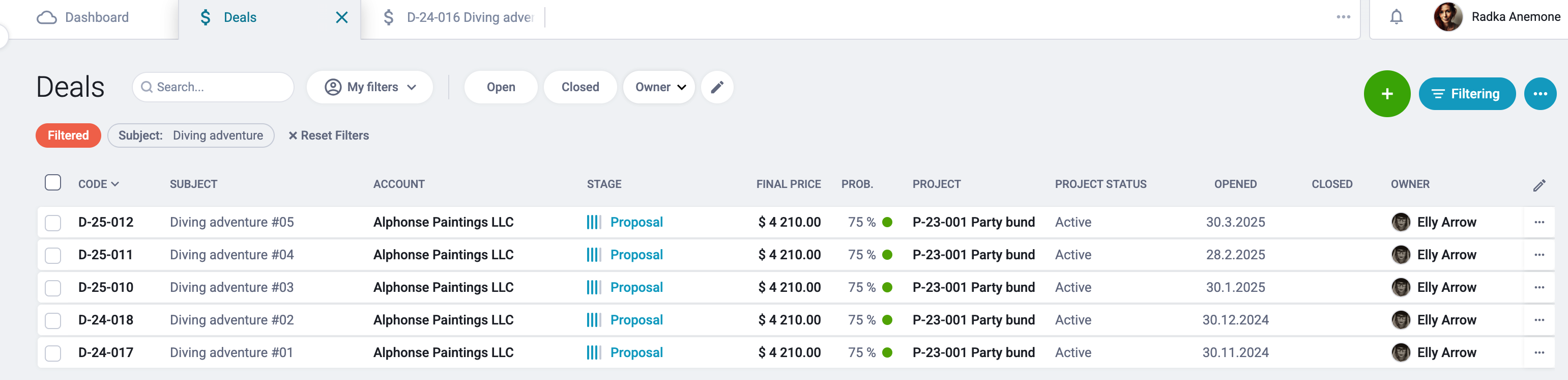Click the green probability dot for D-25-010
This screenshot has height=380, width=1568.
[x=887, y=287]
